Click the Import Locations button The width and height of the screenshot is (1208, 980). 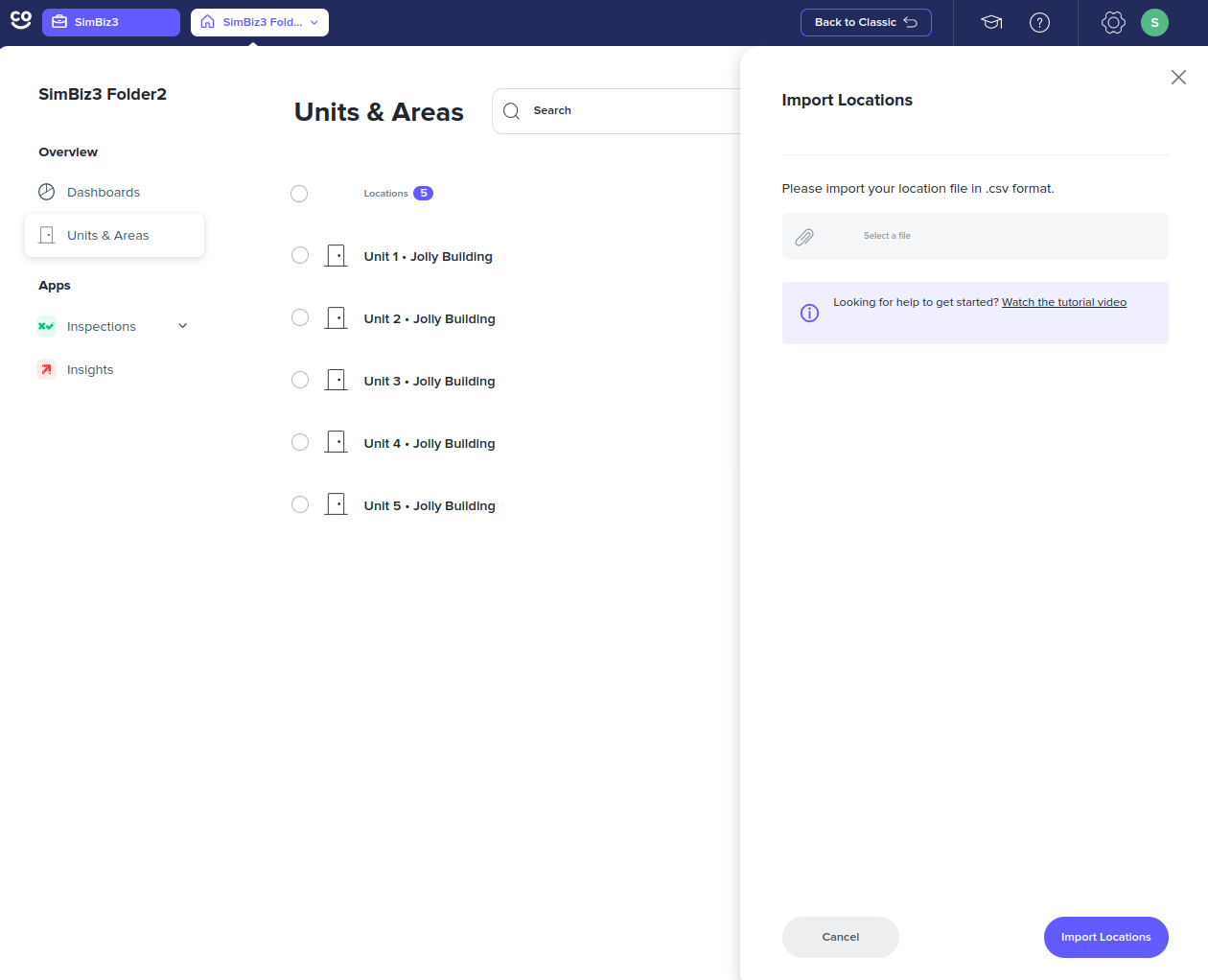(1106, 938)
